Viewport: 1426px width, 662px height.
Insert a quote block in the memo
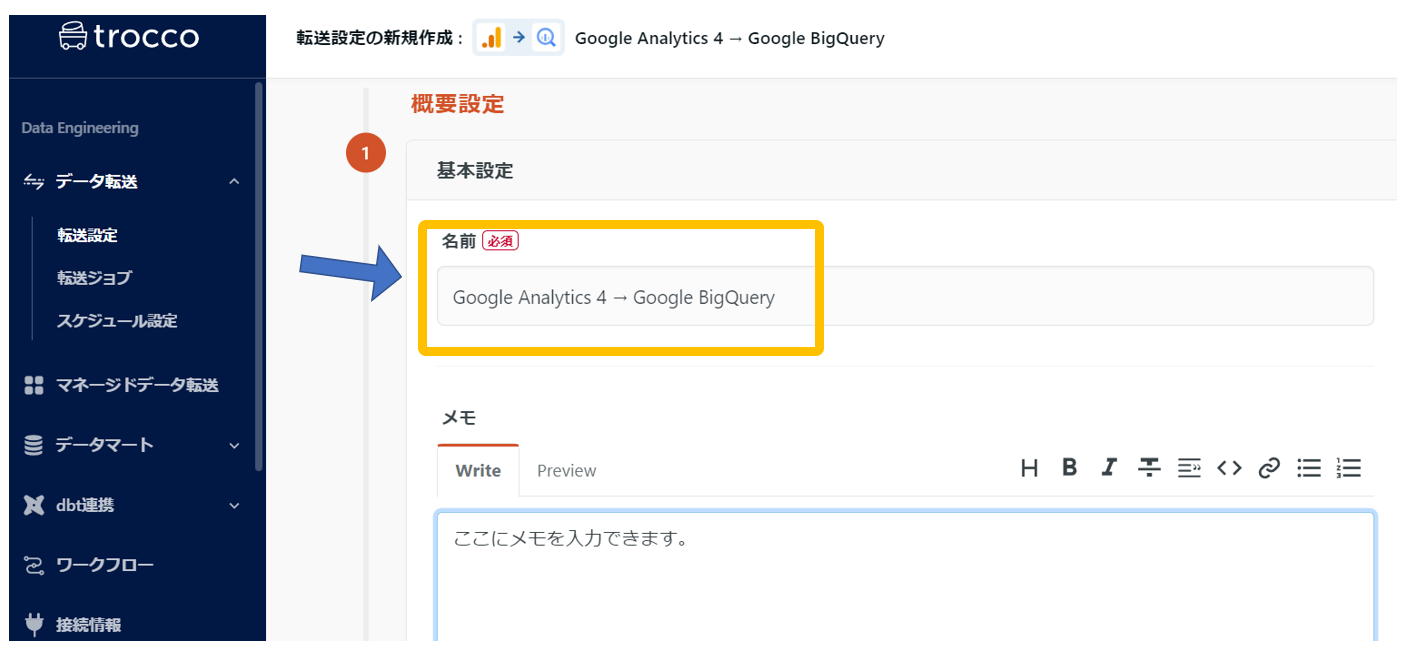1189,467
